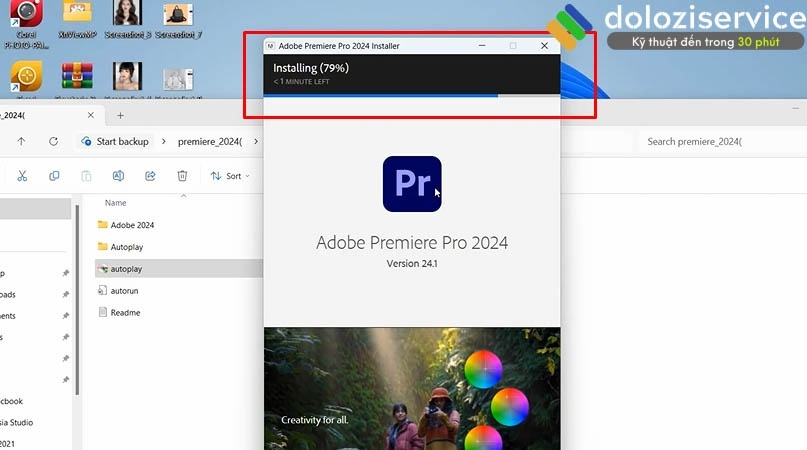Click the Premiere Pro Pr logo
Screen dimensions: 807x450
(x=412, y=184)
